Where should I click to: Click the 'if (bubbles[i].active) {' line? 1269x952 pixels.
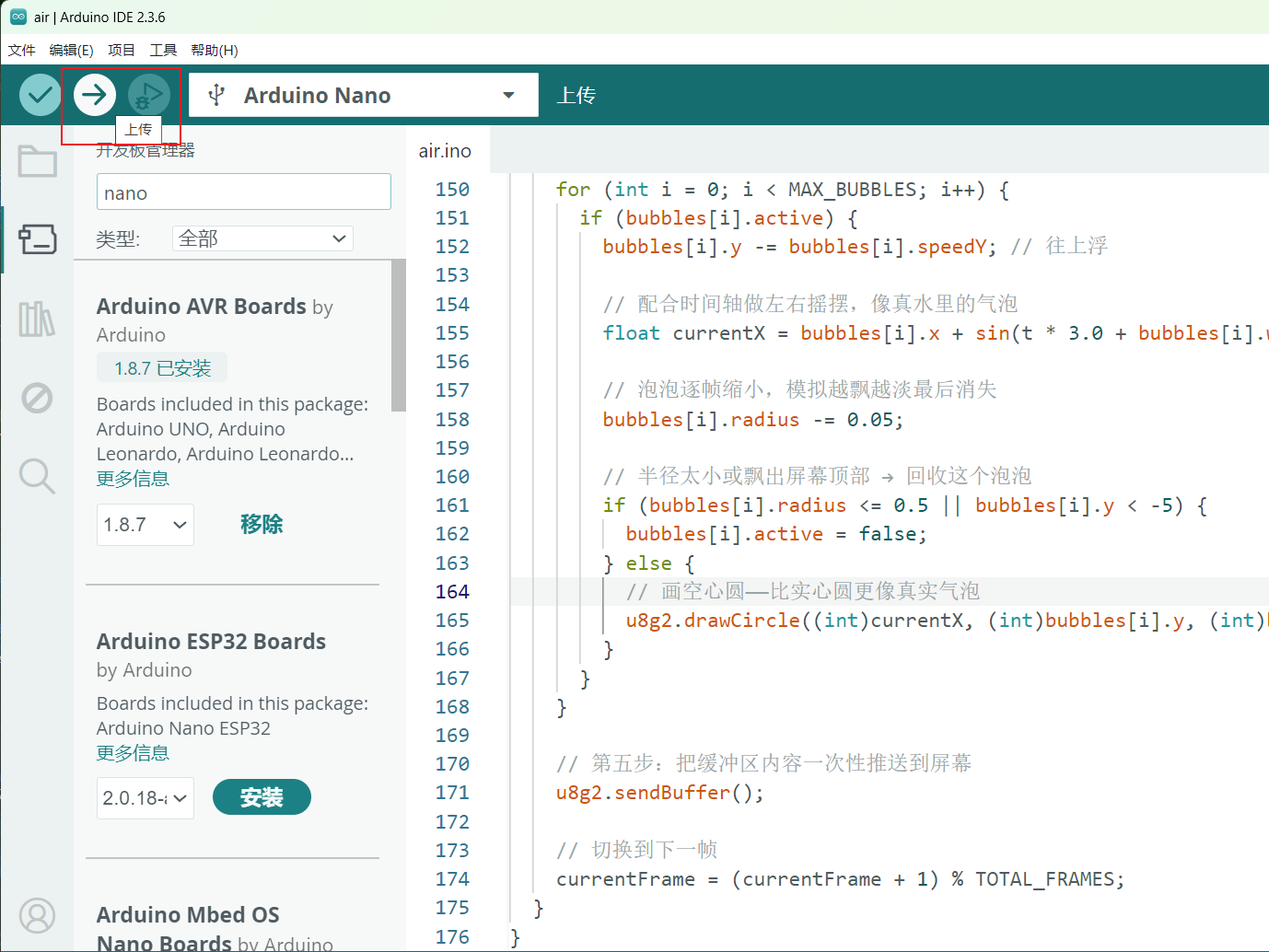[x=719, y=218]
